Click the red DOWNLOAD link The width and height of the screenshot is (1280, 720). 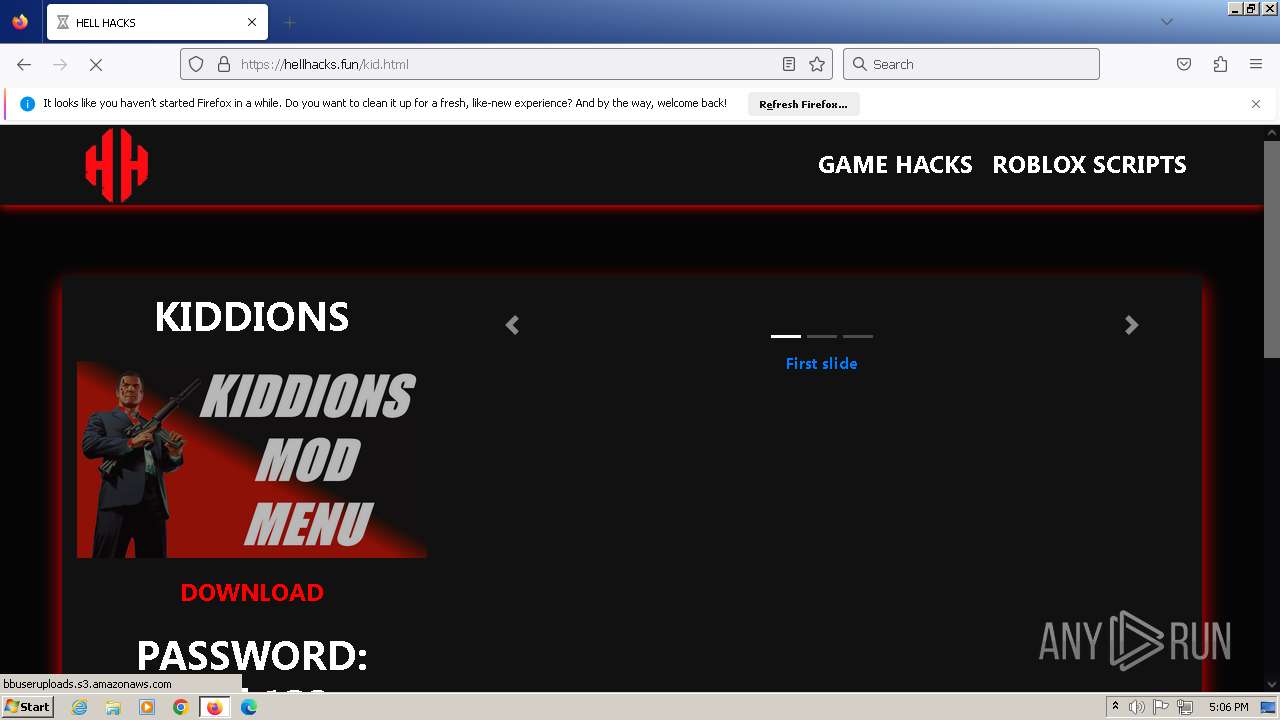(x=252, y=592)
